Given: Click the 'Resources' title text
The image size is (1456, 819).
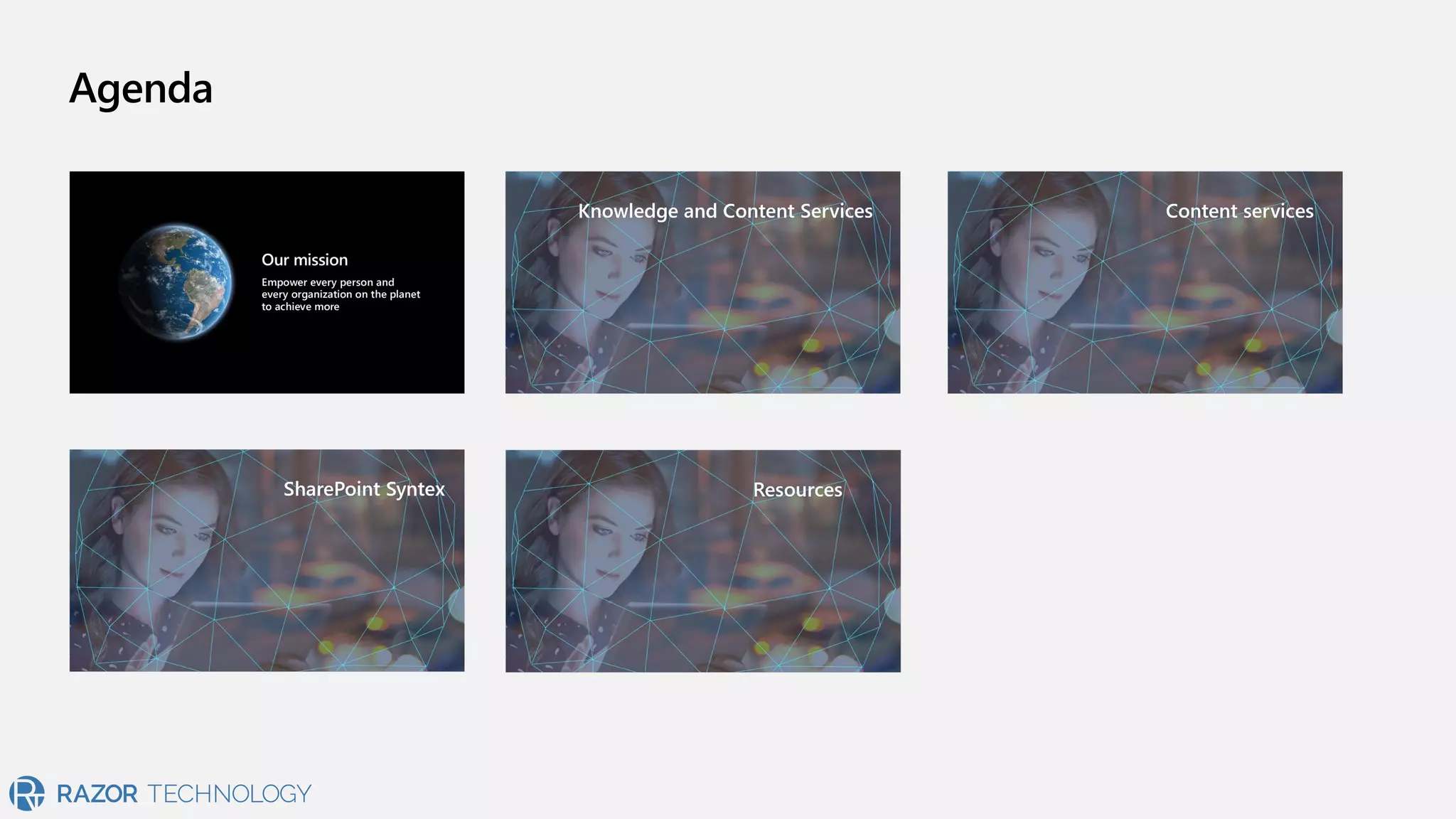Looking at the screenshot, I should point(797,490).
